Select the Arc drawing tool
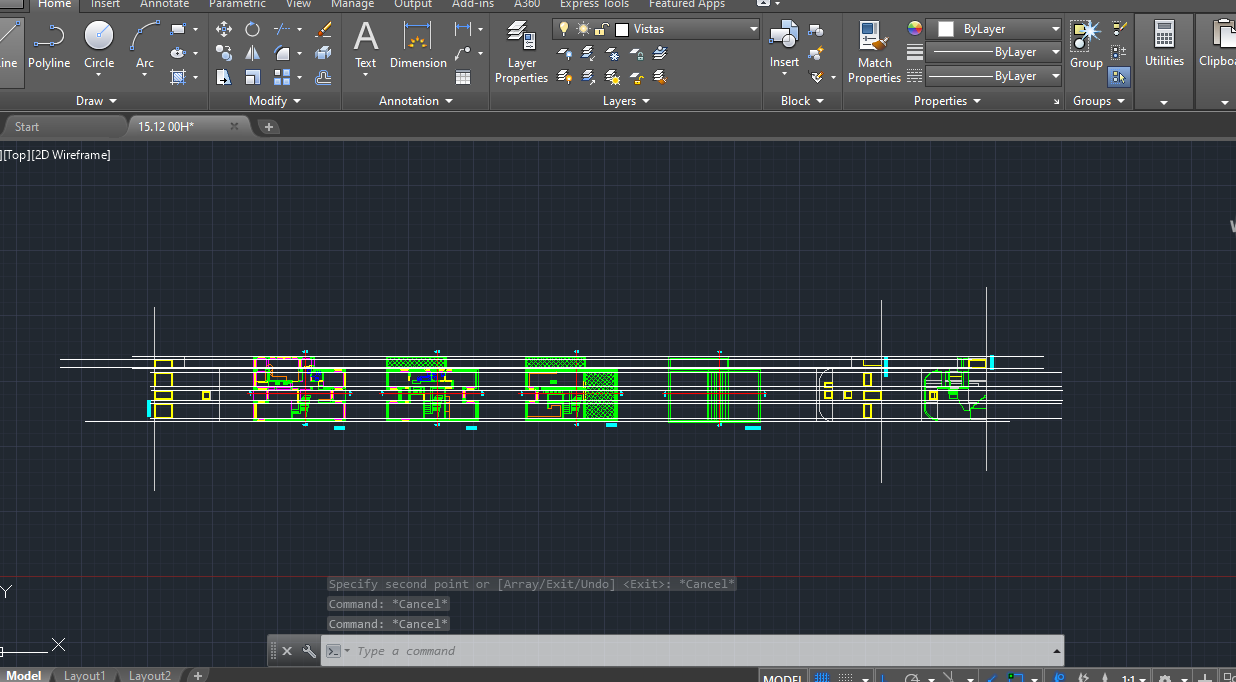 (x=145, y=46)
